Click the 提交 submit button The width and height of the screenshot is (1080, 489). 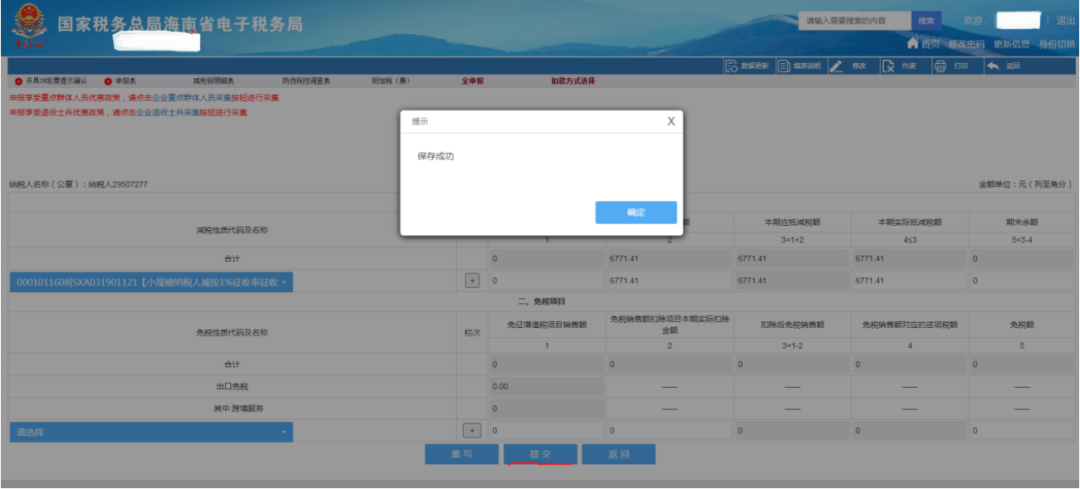[540, 454]
